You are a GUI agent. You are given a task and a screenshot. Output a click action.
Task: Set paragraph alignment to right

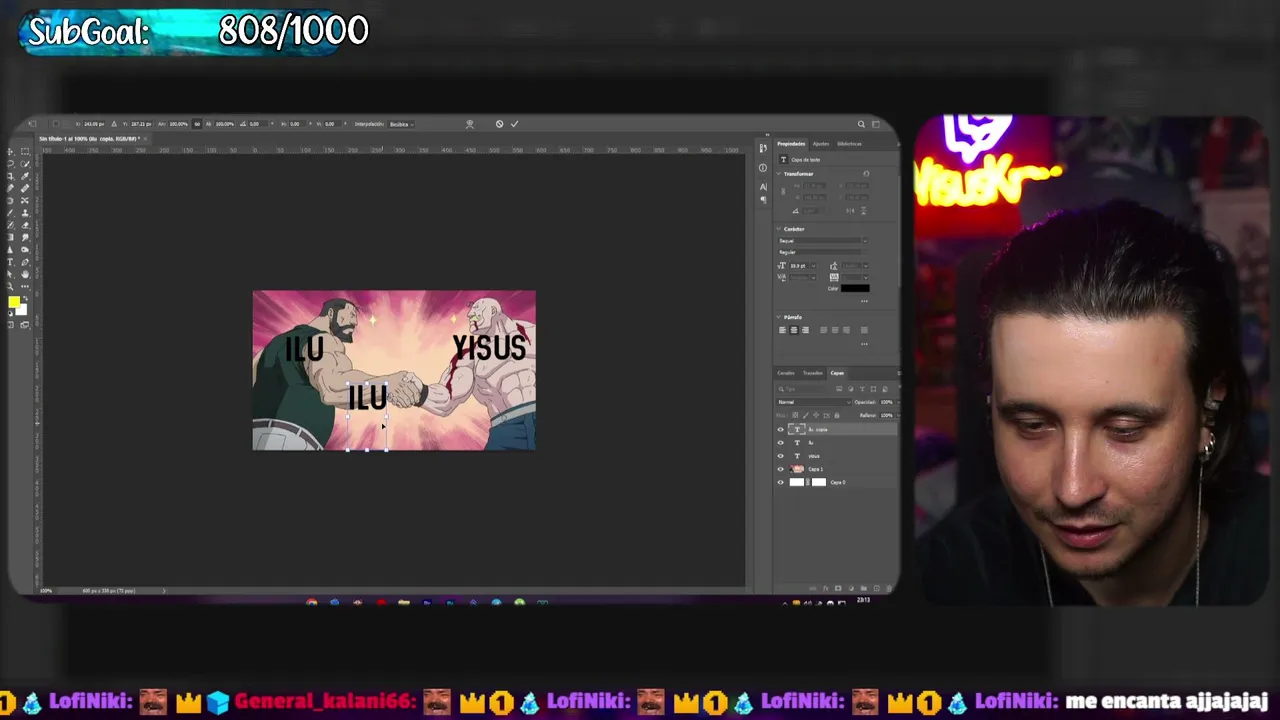805,330
